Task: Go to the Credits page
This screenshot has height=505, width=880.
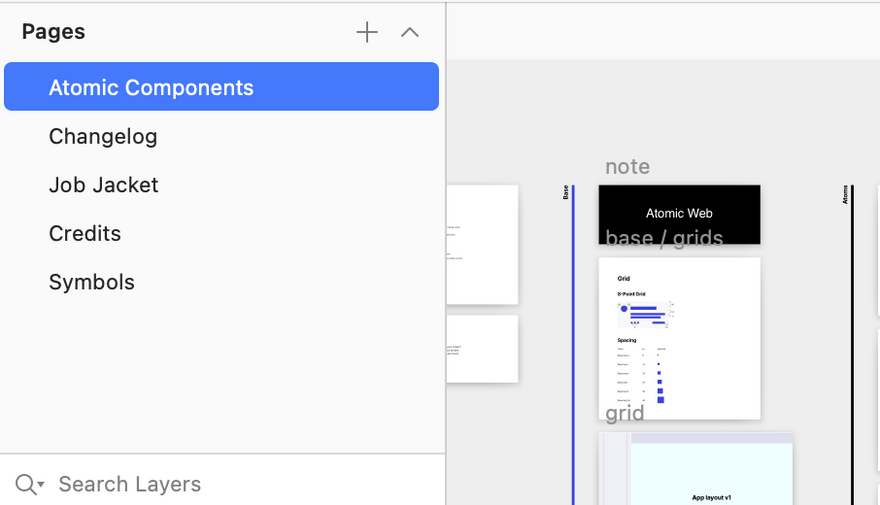Action: [85, 233]
